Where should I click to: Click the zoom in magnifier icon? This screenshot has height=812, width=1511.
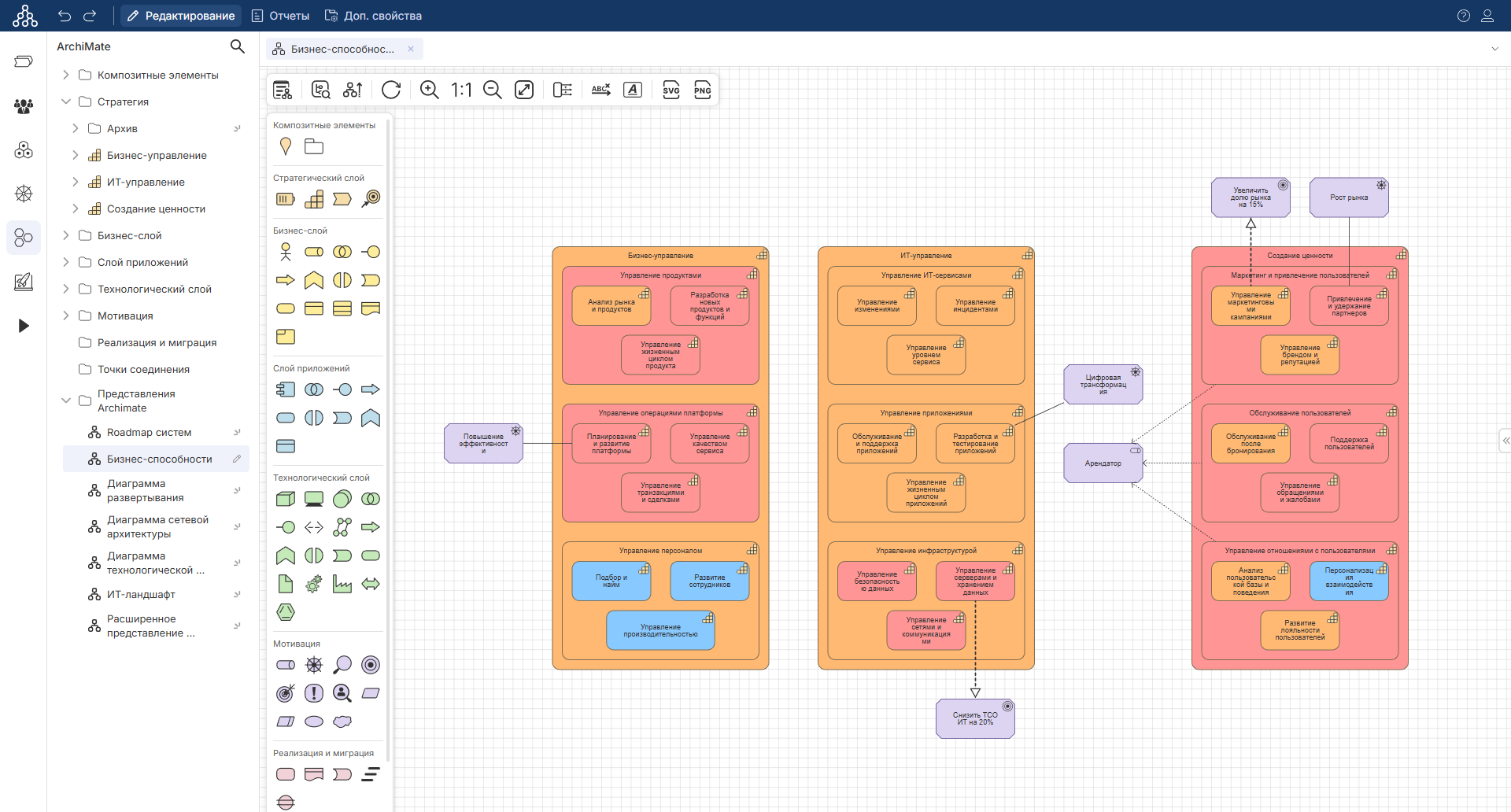pyautogui.click(x=429, y=90)
